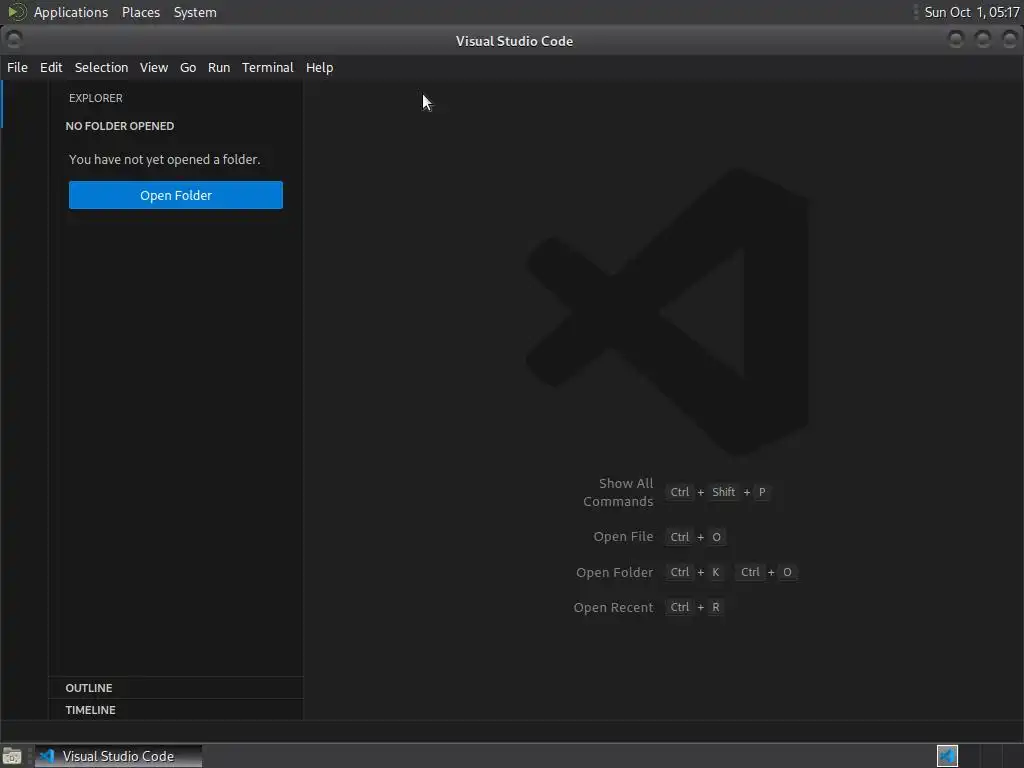This screenshot has height=768, width=1024.
Task: Open the Run menu
Action: pyautogui.click(x=219, y=67)
